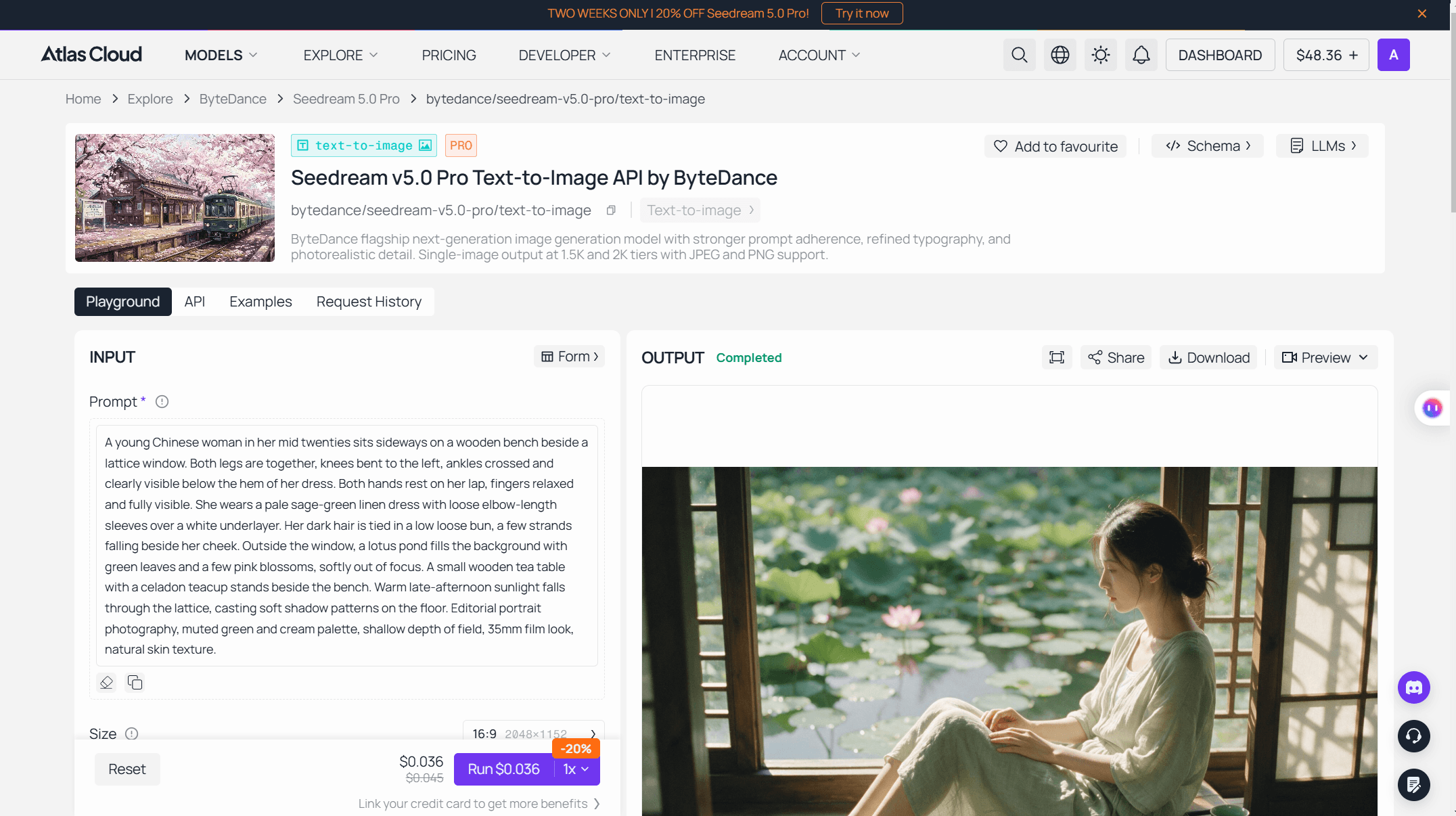Add to favourite heart toggle
The height and width of the screenshot is (816, 1456).
(1055, 146)
